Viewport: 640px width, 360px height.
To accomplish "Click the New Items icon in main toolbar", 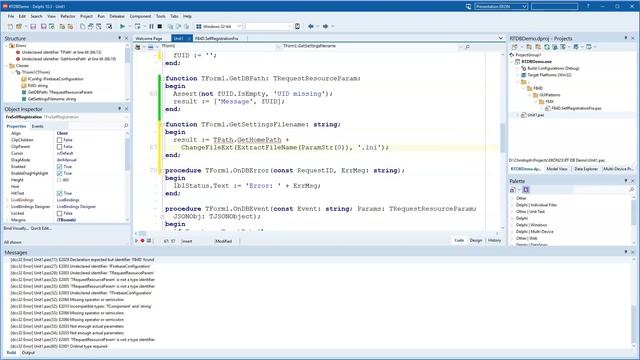I will [10, 26].
